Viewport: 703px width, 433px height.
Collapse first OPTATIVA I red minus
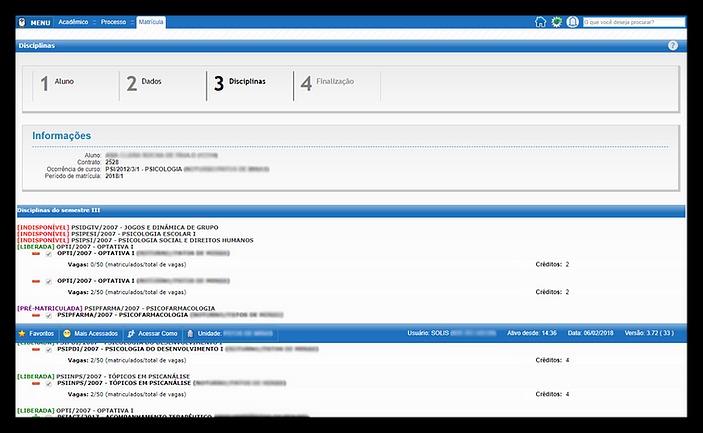point(35,254)
